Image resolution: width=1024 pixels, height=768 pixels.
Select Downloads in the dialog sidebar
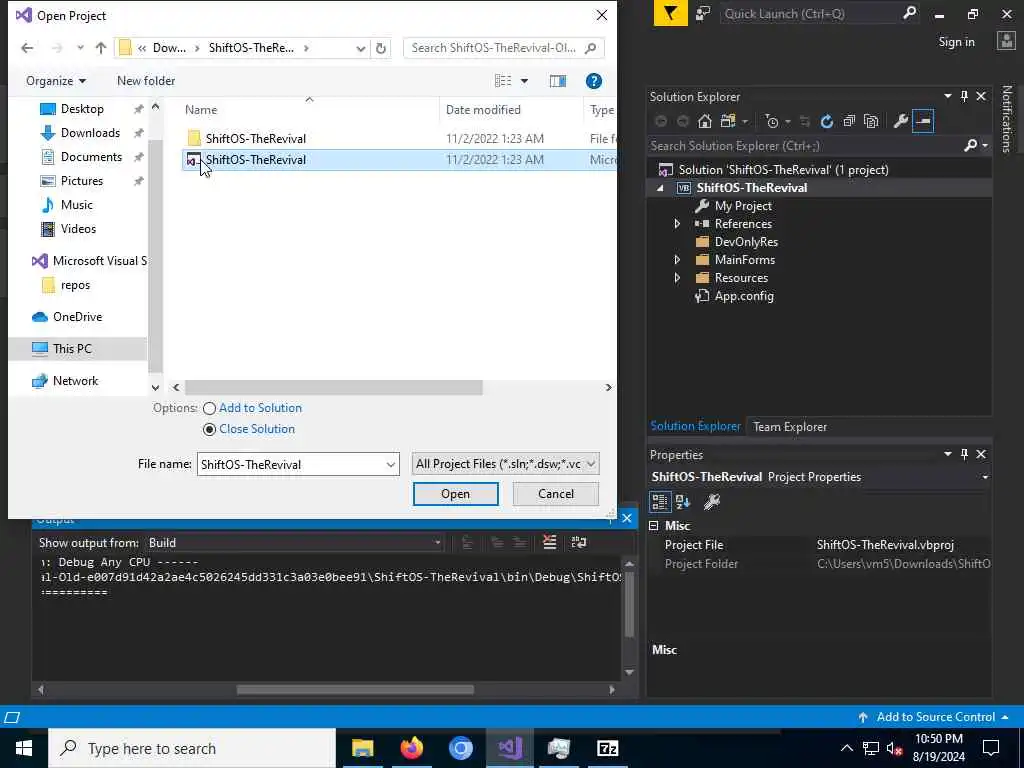click(90, 133)
